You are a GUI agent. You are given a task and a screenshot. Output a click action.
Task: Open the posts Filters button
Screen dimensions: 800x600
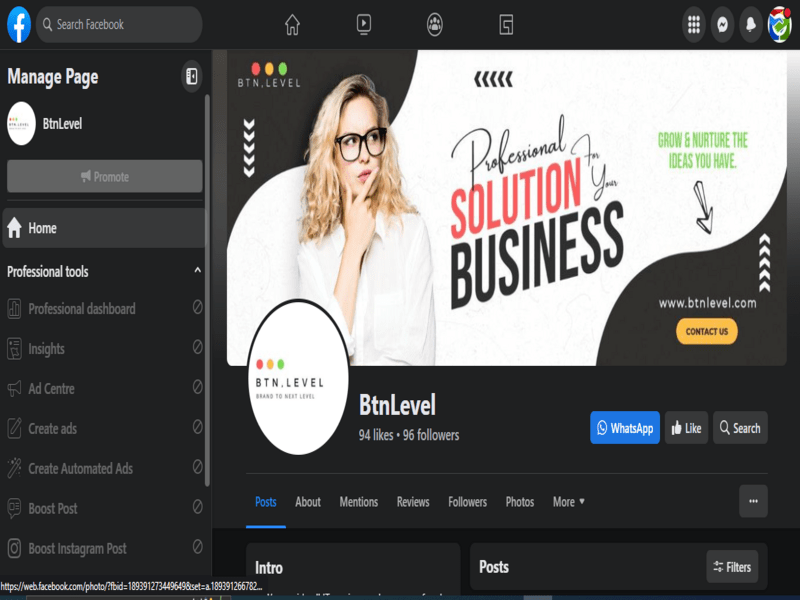click(732, 567)
